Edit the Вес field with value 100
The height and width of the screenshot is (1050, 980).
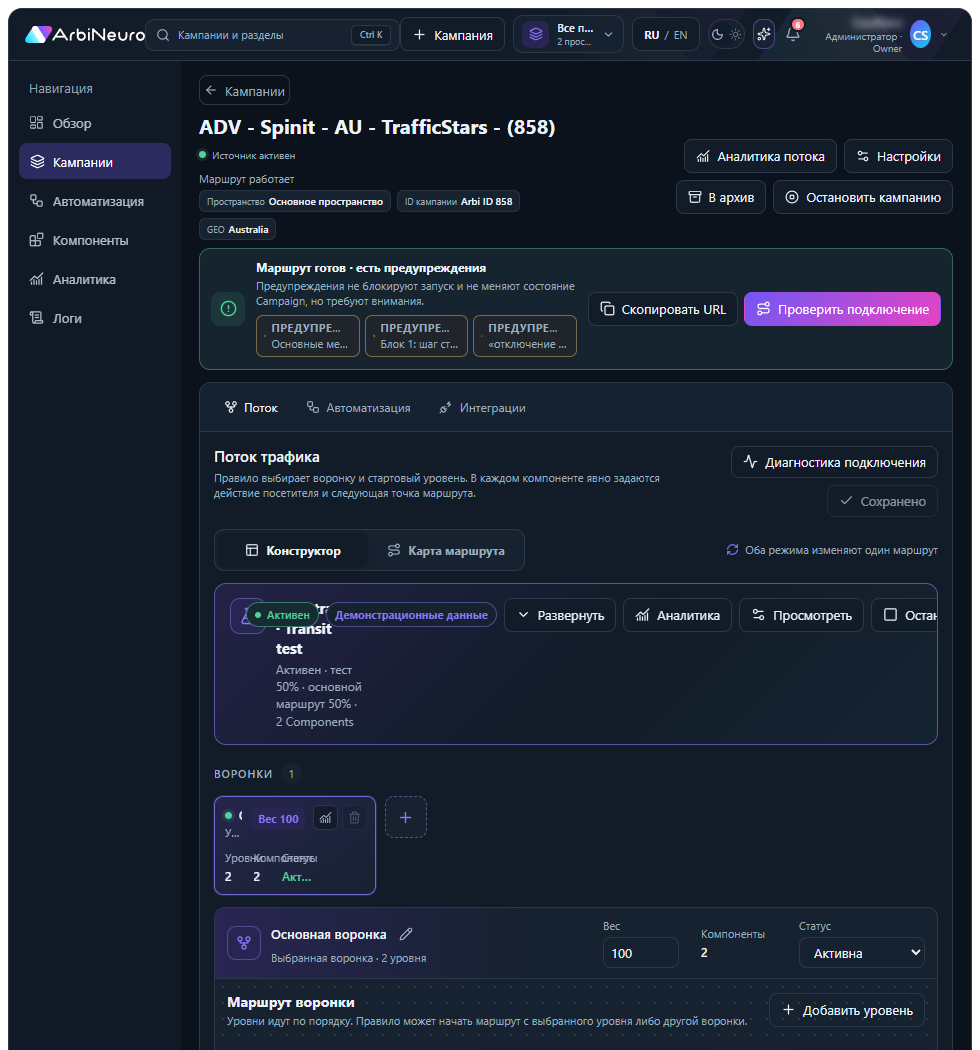click(640, 953)
